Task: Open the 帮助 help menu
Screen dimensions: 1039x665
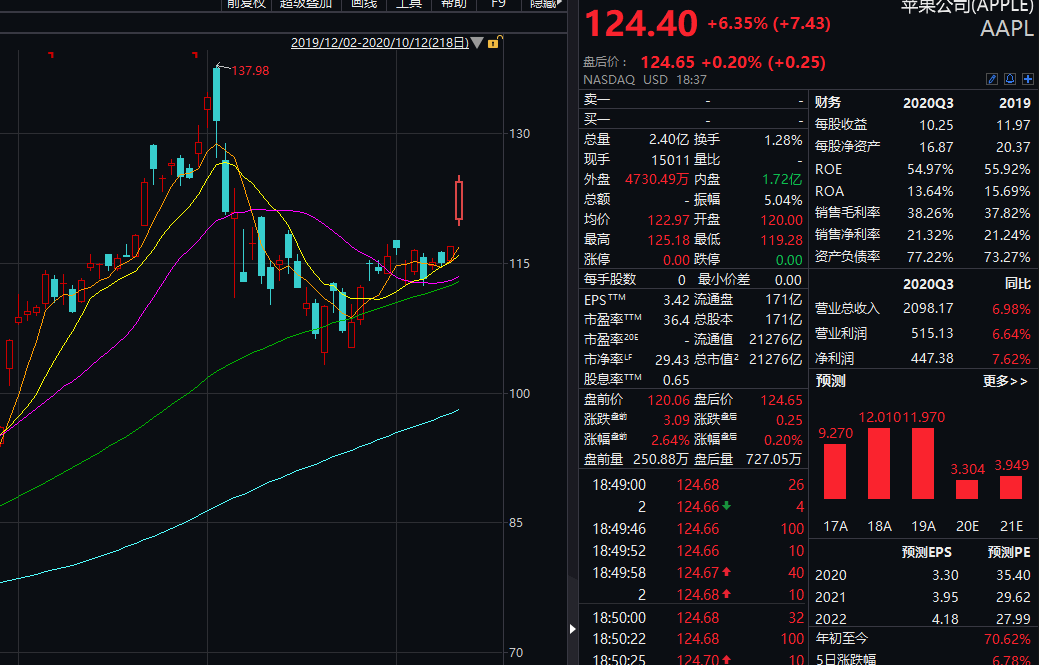Action: pyautogui.click(x=454, y=4)
